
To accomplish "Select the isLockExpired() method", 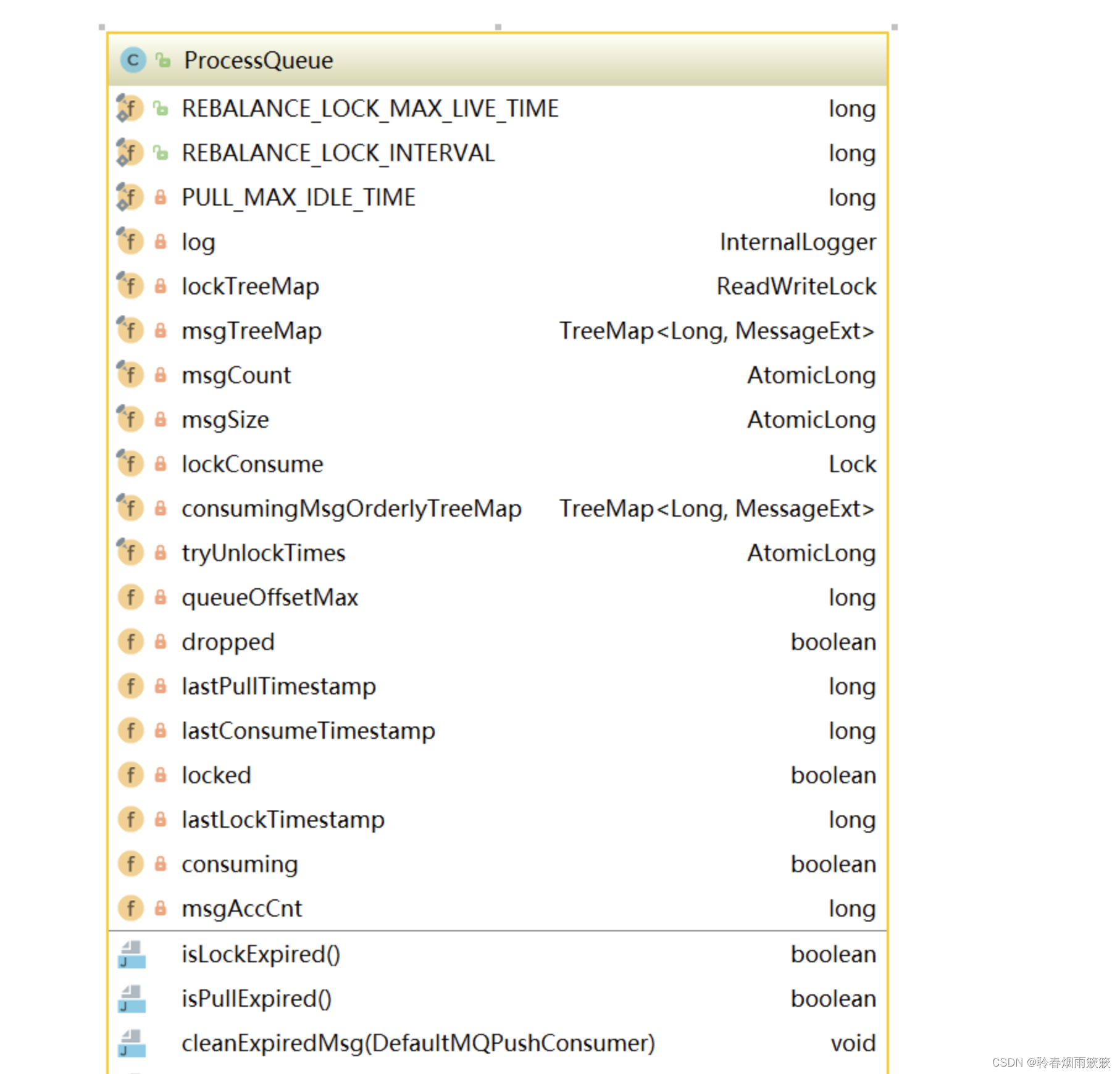I will click(261, 955).
